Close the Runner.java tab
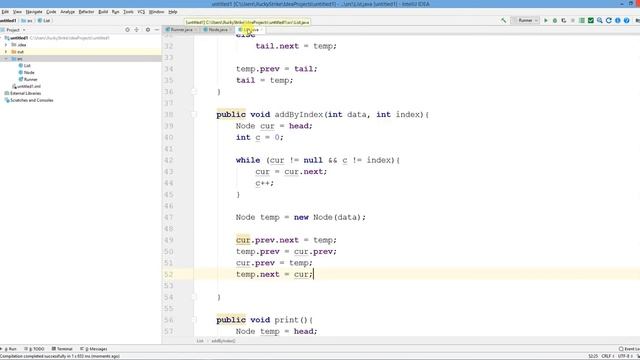The image size is (640, 360). [196, 30]
